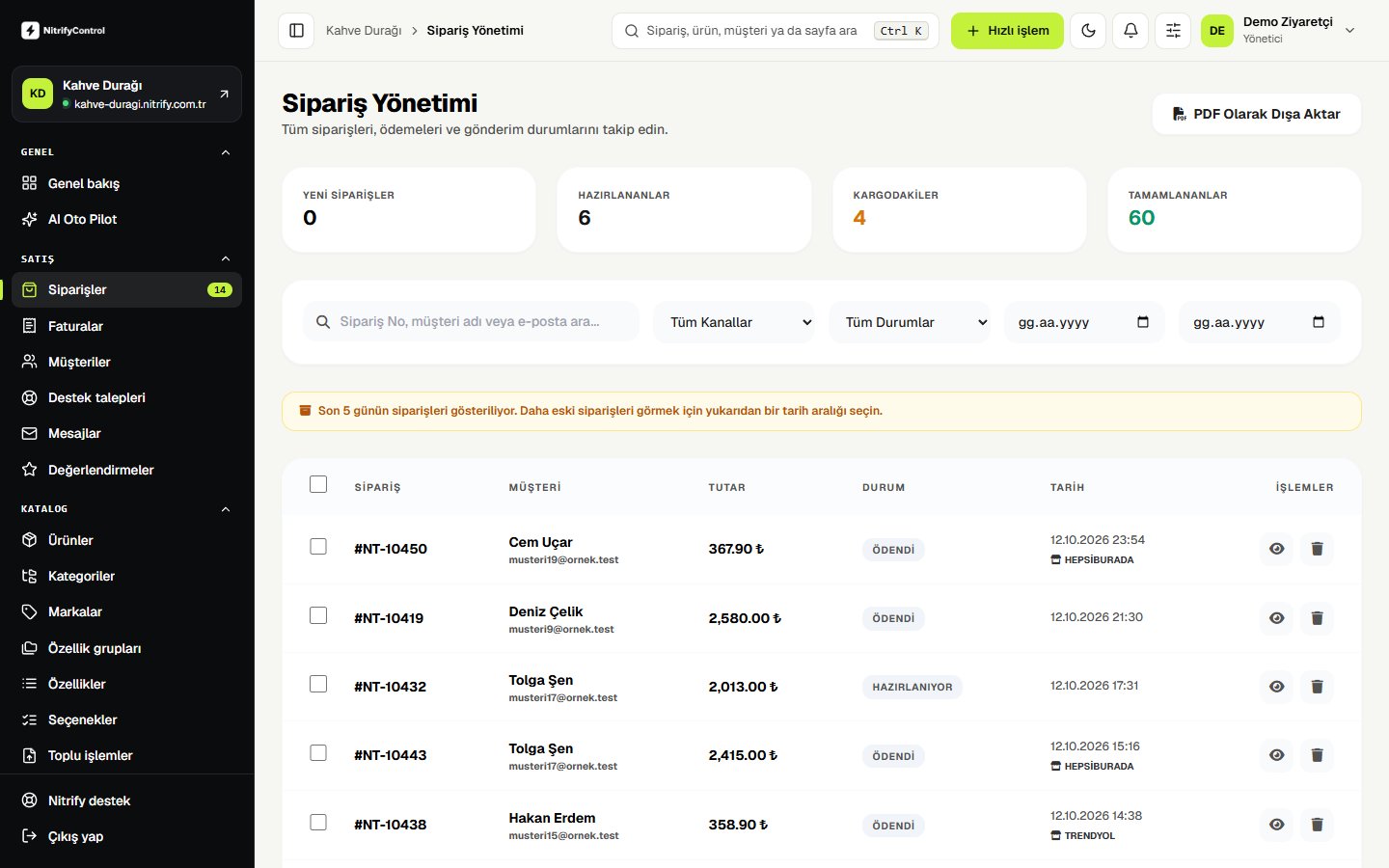Delete order #NT-10443 with trash icon
Image resolution: width=1389 pixels, height=868 pixels.
click(x=1317, y=755)
